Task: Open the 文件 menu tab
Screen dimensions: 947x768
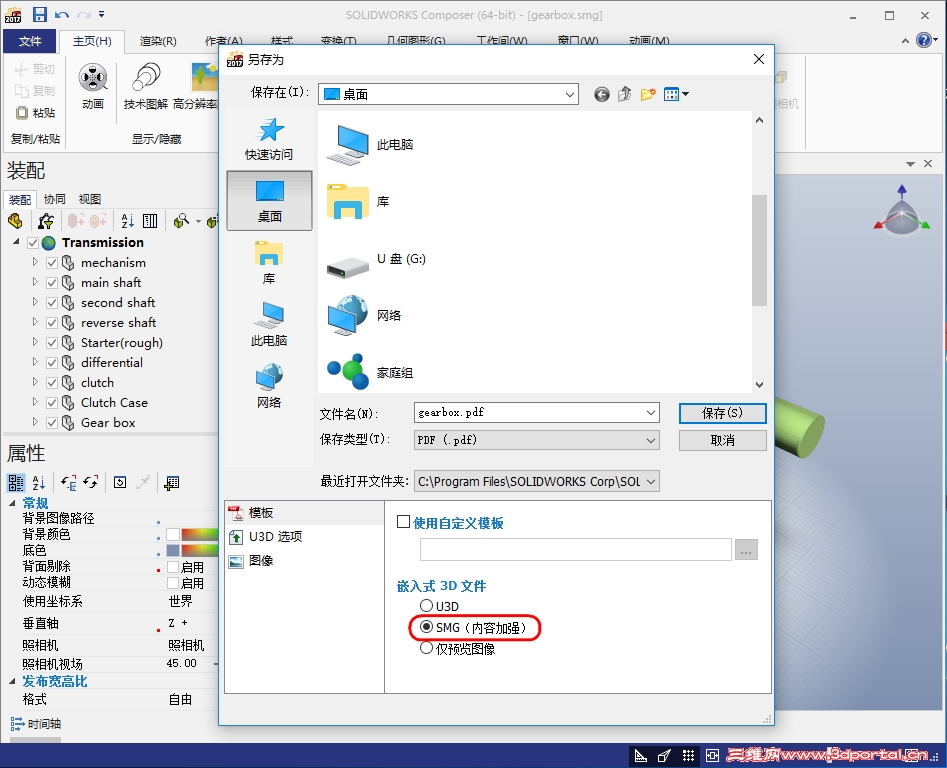Action: tap(30, 41)
